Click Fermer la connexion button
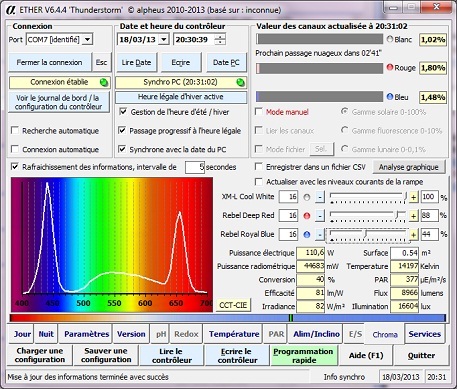The width and height of the screenshot is (457, 389). pyautogui.click(x=49, y=62)
